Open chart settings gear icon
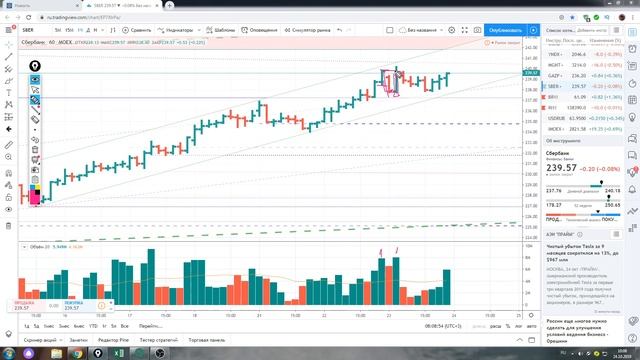The image size is (640, 360). point(452,30)
